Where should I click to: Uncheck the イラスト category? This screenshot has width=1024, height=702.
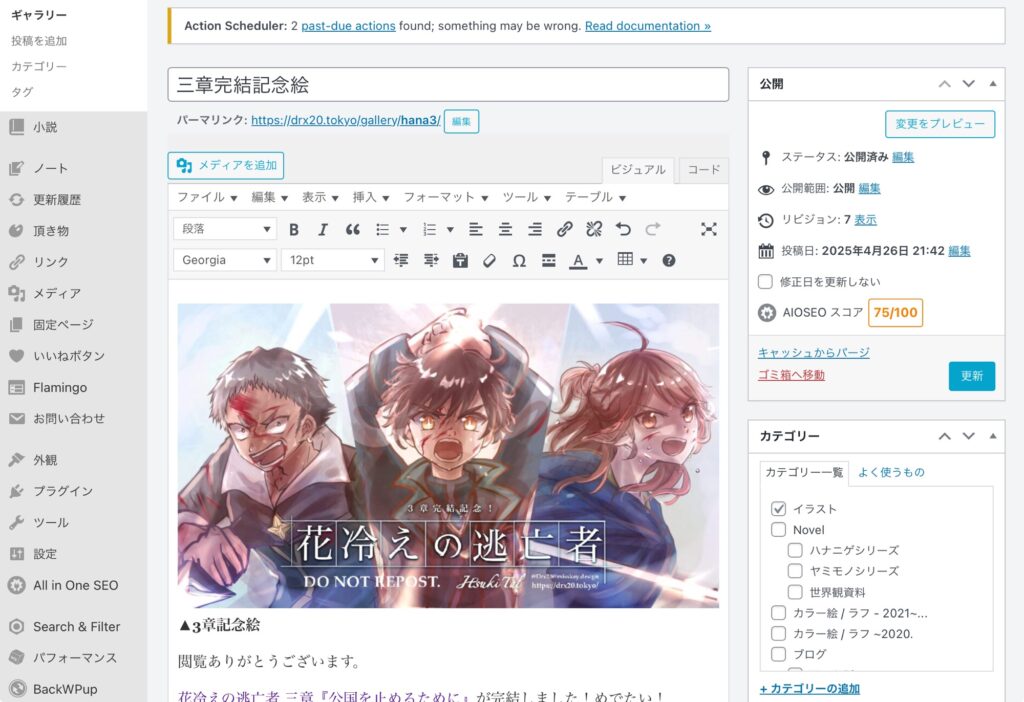tap(778, 509)
